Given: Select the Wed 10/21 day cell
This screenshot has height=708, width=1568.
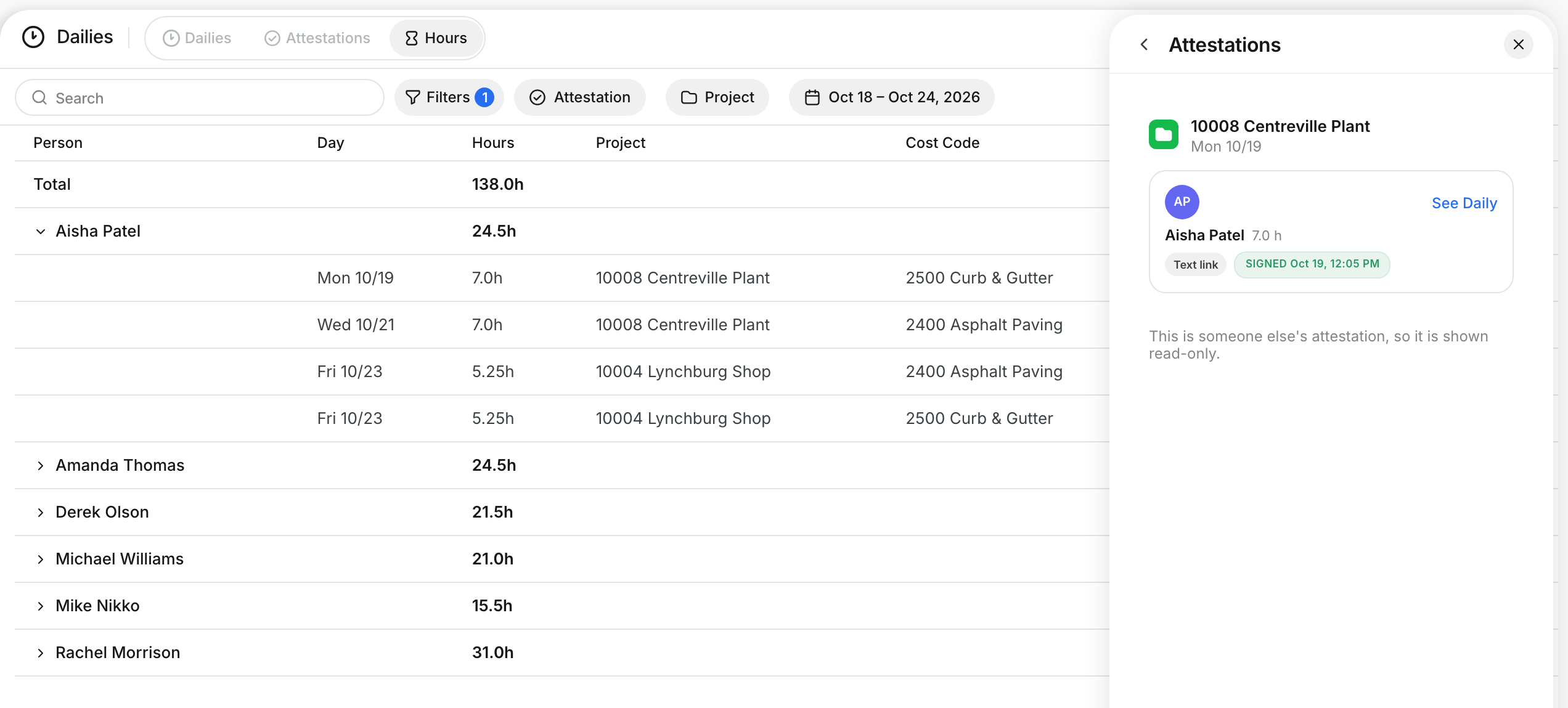Looking at the screenshot, I should tap(356, 325).
